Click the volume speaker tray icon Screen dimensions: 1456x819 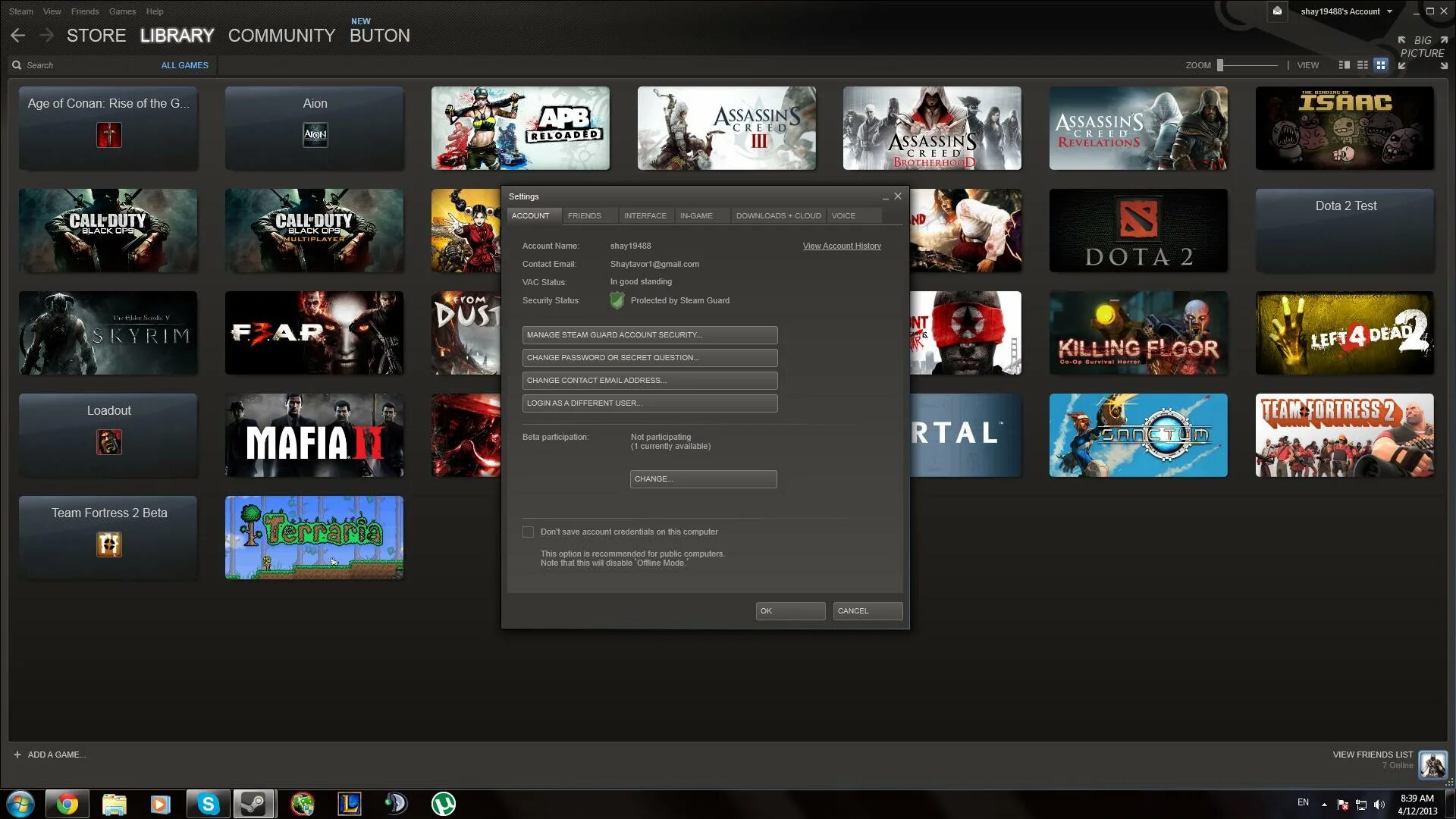pyautogui.click(x=1379, y=805)
